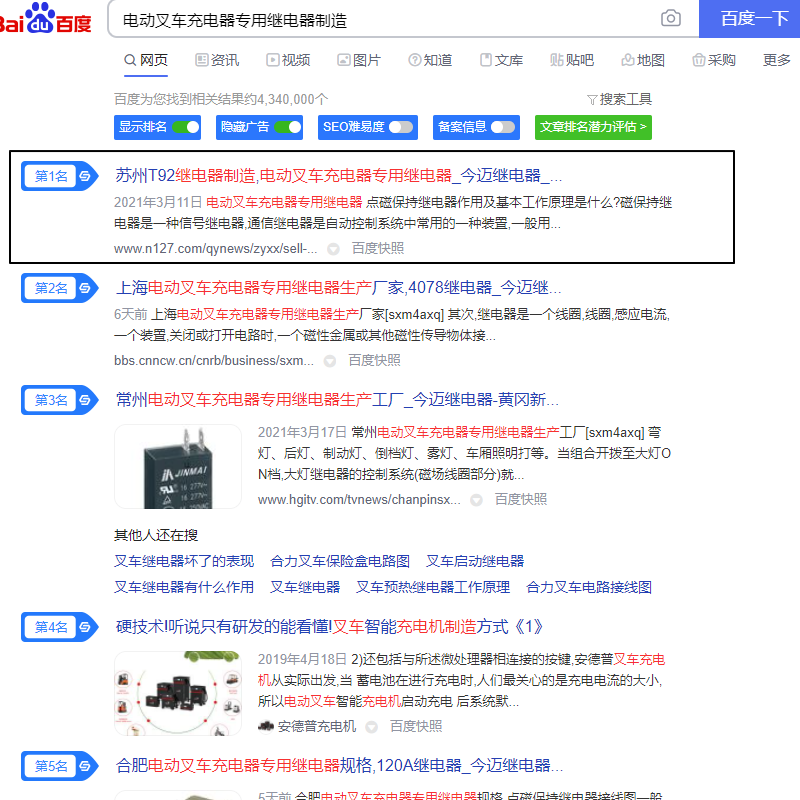Screen dimensions: 800x800
Task: Open result 常州电动叉车充电器专用继电器生产工厂
Action: [x=337, y=399]
